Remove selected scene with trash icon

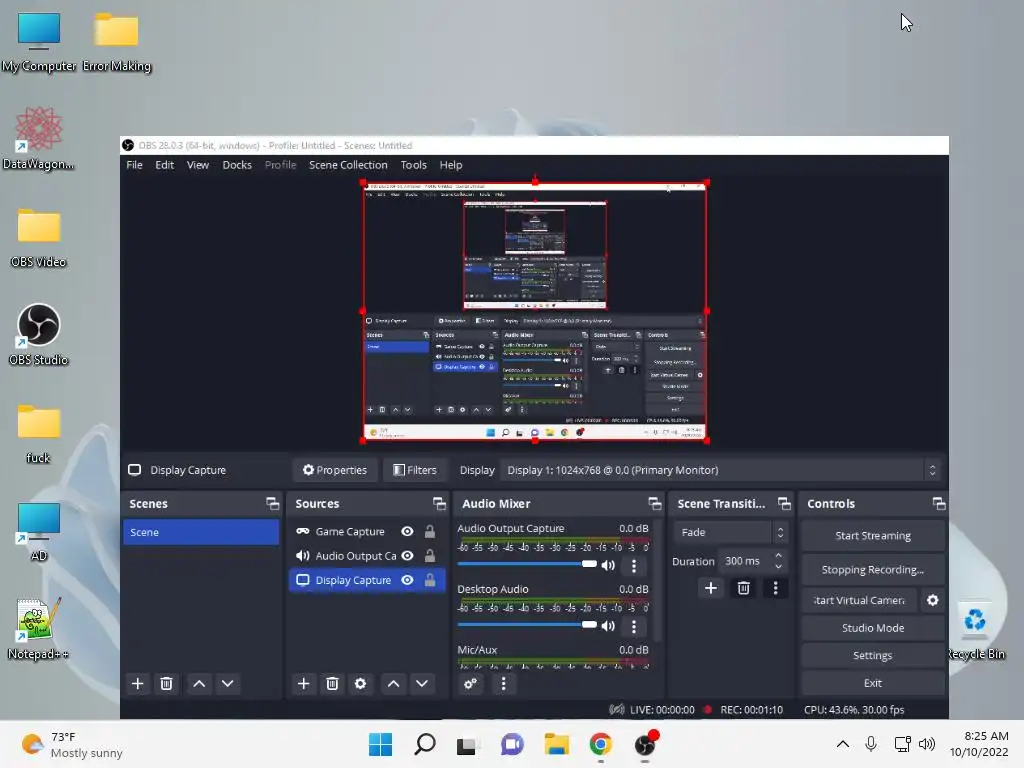167,684
